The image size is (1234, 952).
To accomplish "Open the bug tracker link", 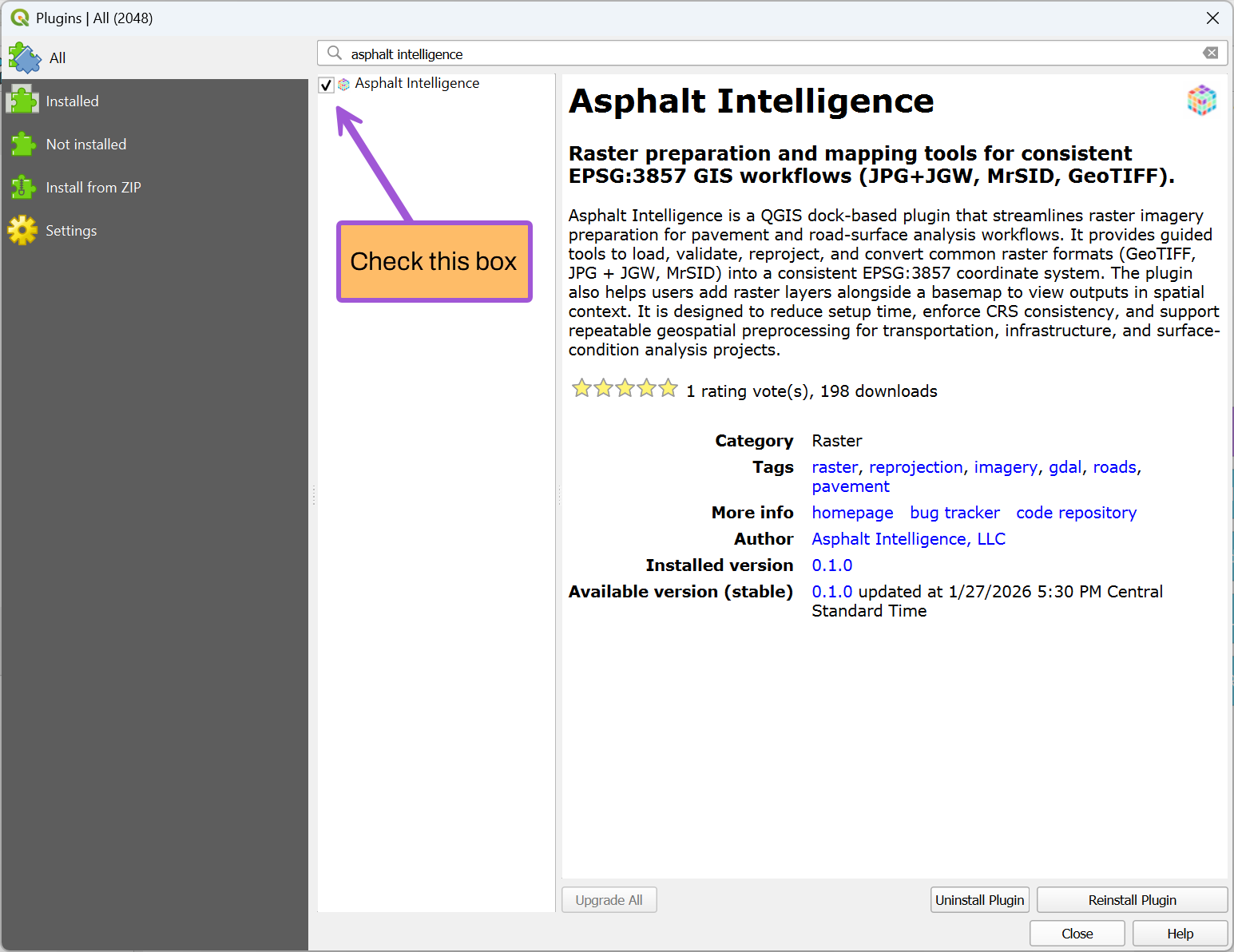I will coord(954,512).
